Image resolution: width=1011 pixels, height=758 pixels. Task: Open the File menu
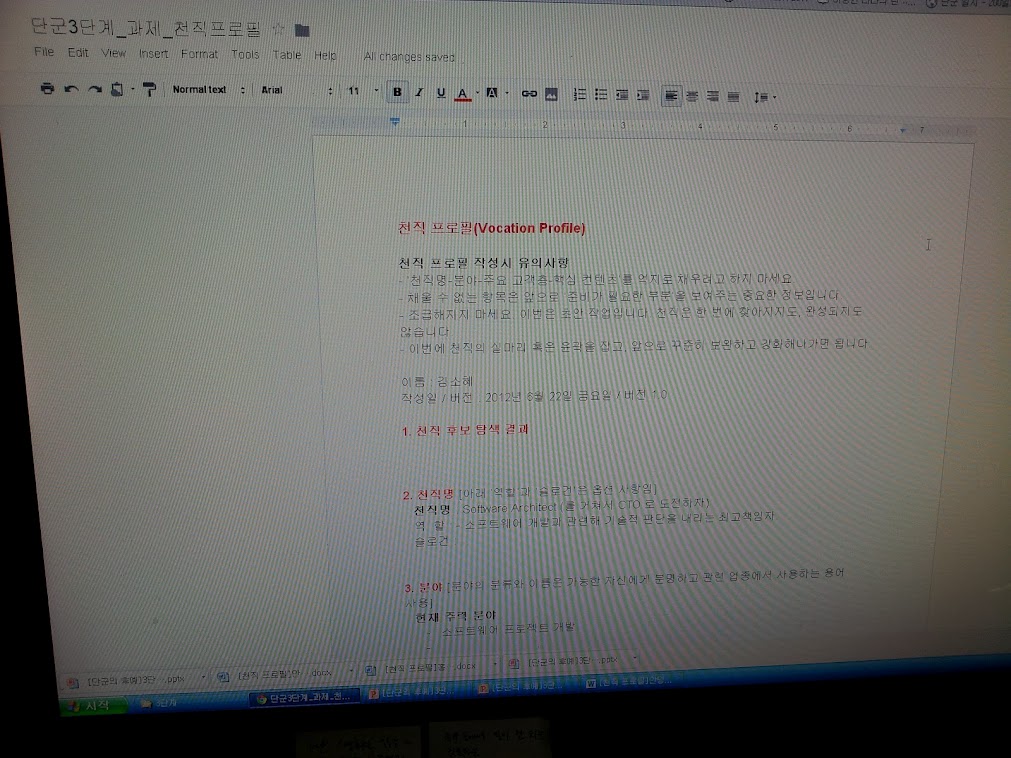pyautogui.click(x=44, y=53)
